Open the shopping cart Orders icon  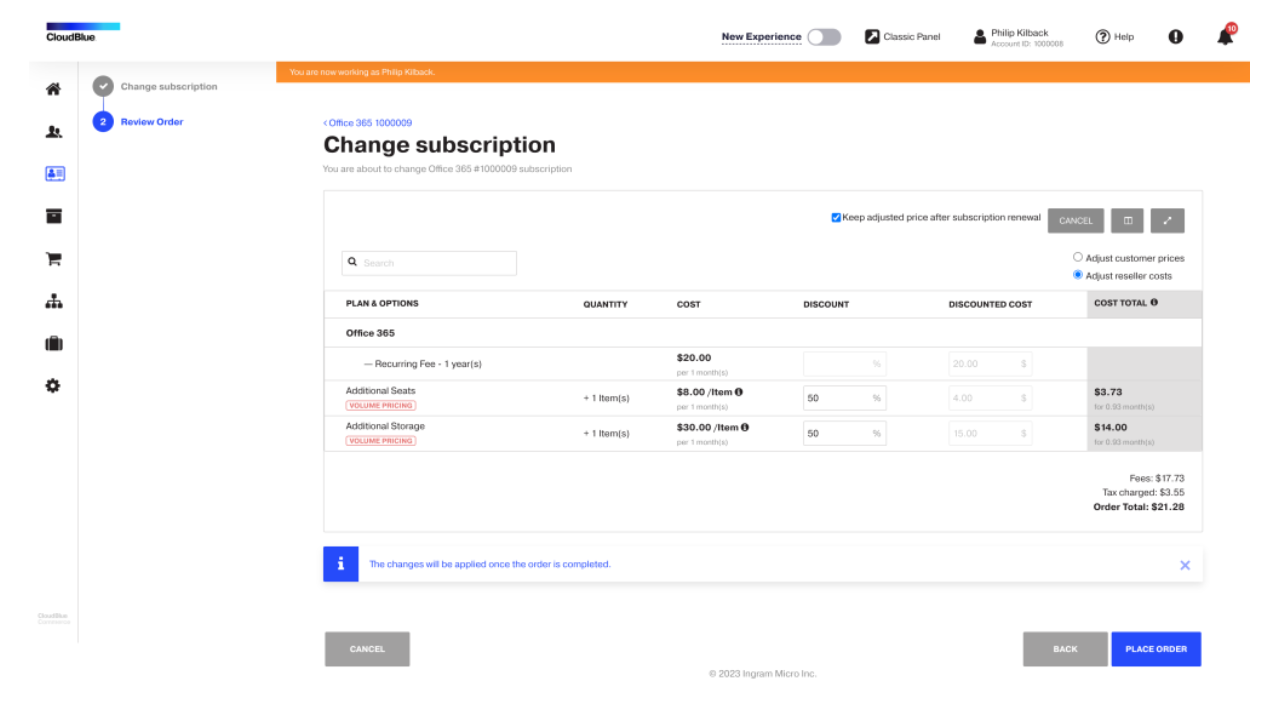[53, 258]
